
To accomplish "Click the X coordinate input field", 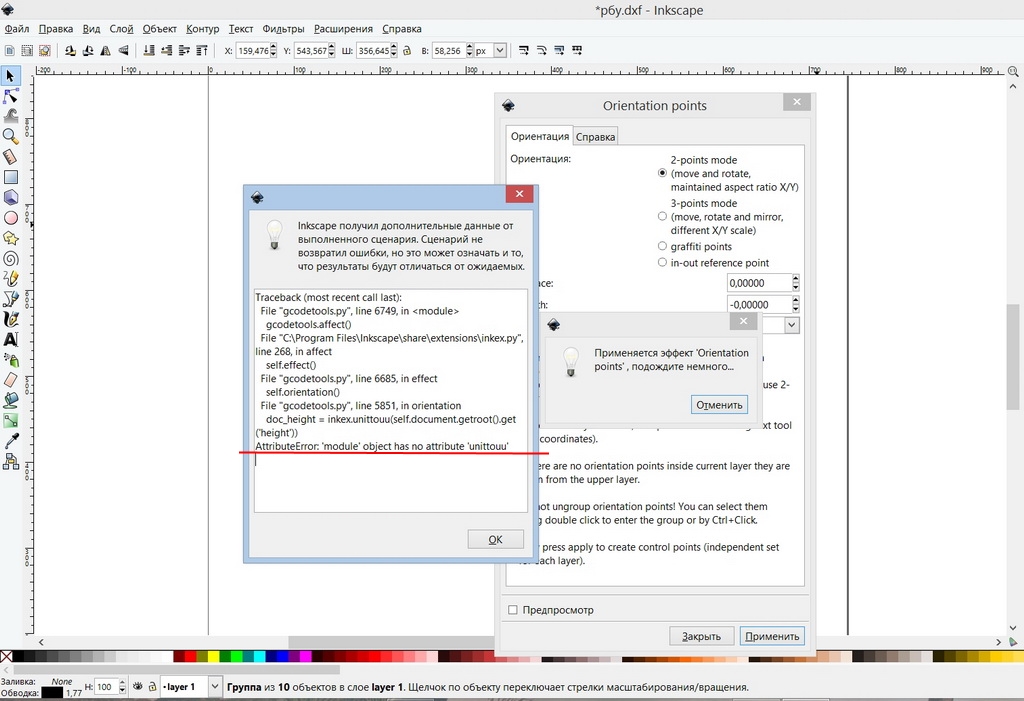I will [252, 50].
